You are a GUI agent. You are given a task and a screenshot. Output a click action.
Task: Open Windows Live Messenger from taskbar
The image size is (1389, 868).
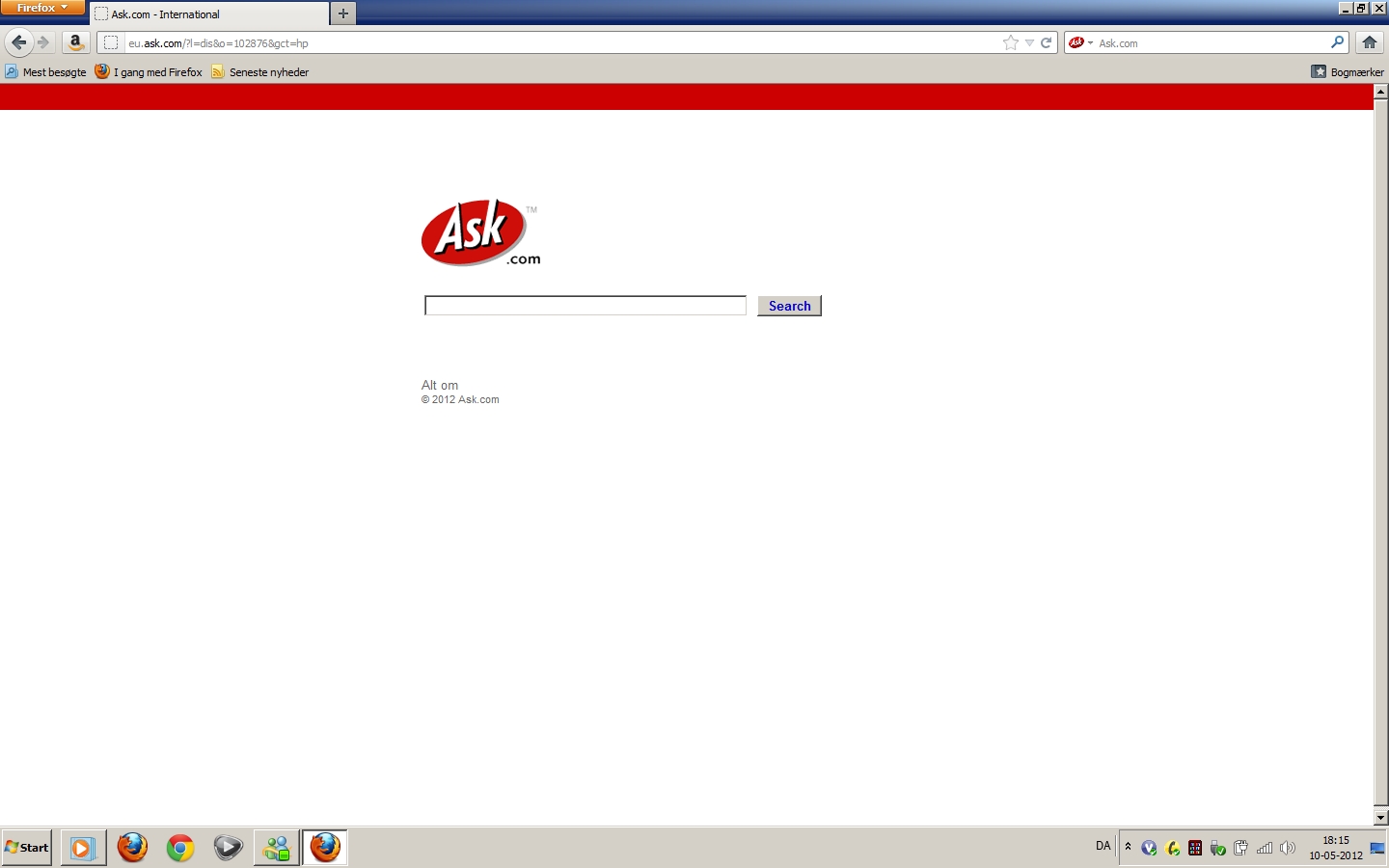tap(277, 848)
